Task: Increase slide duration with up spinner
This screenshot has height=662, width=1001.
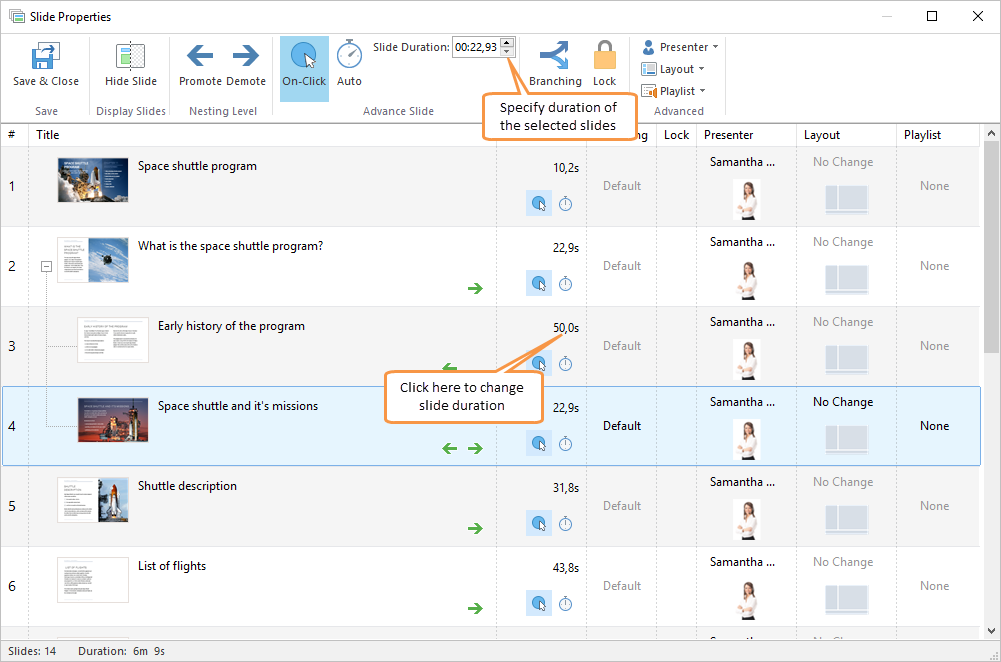Action: (x=507, y=43)
